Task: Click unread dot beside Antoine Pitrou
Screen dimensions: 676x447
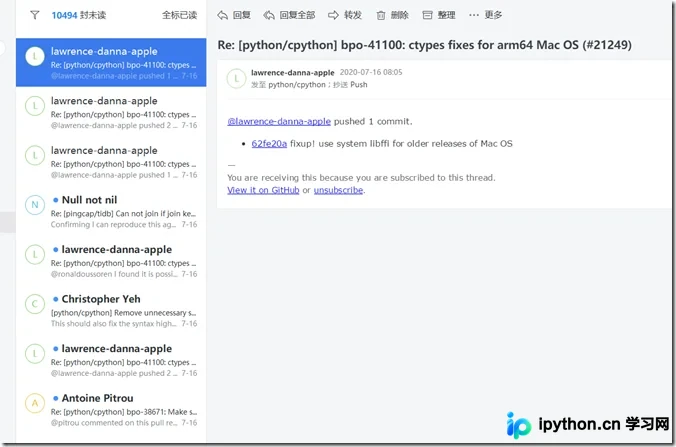Action: [x=56, y=398]
